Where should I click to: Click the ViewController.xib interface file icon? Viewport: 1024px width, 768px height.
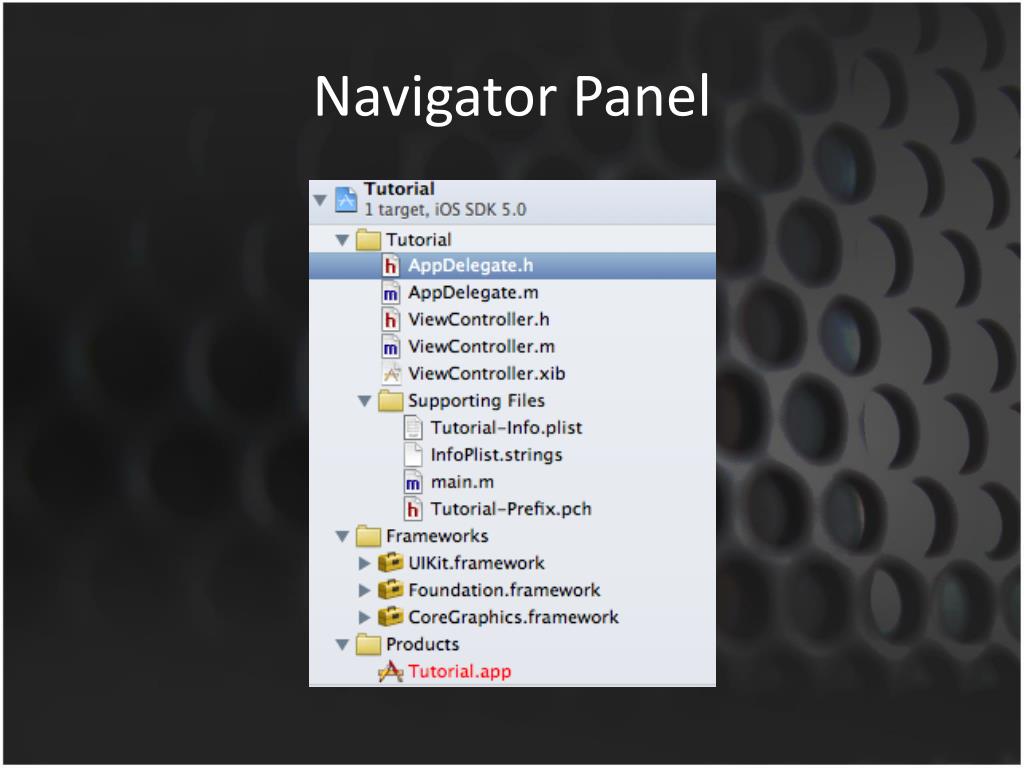coord(391,374)
